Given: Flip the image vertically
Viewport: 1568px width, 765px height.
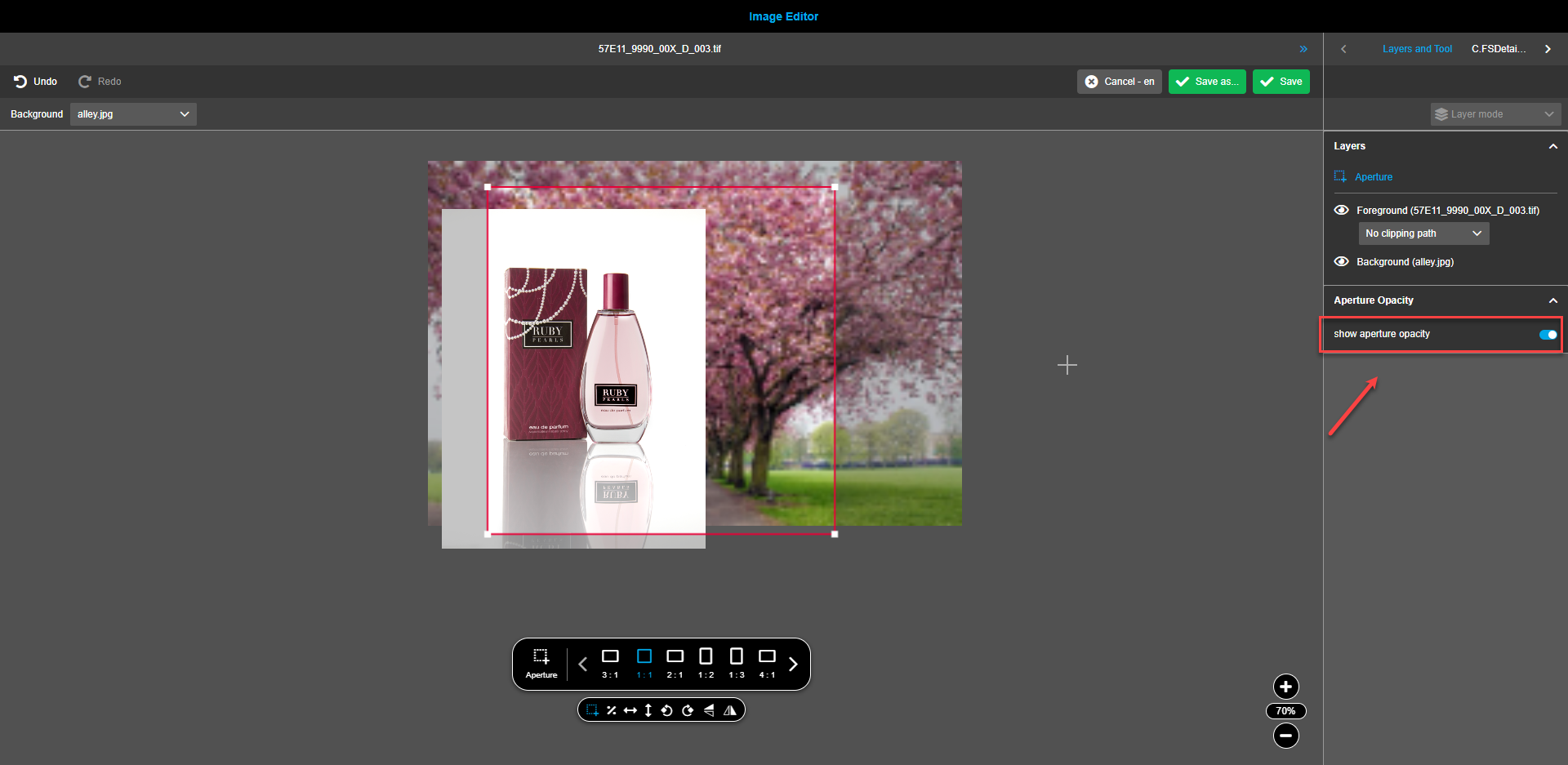Looking at the screenshot, I should click(729, 709).
